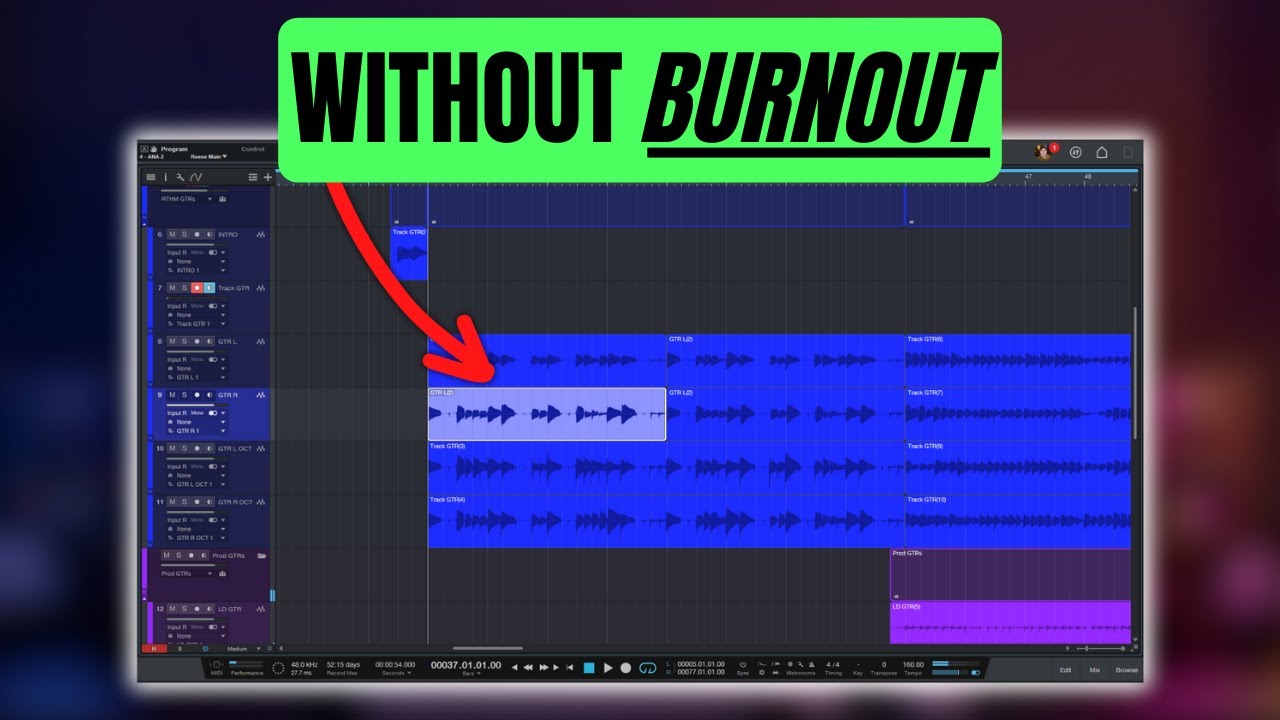
Task: Click the Metronome icon
Action: (x=812, y=664)
